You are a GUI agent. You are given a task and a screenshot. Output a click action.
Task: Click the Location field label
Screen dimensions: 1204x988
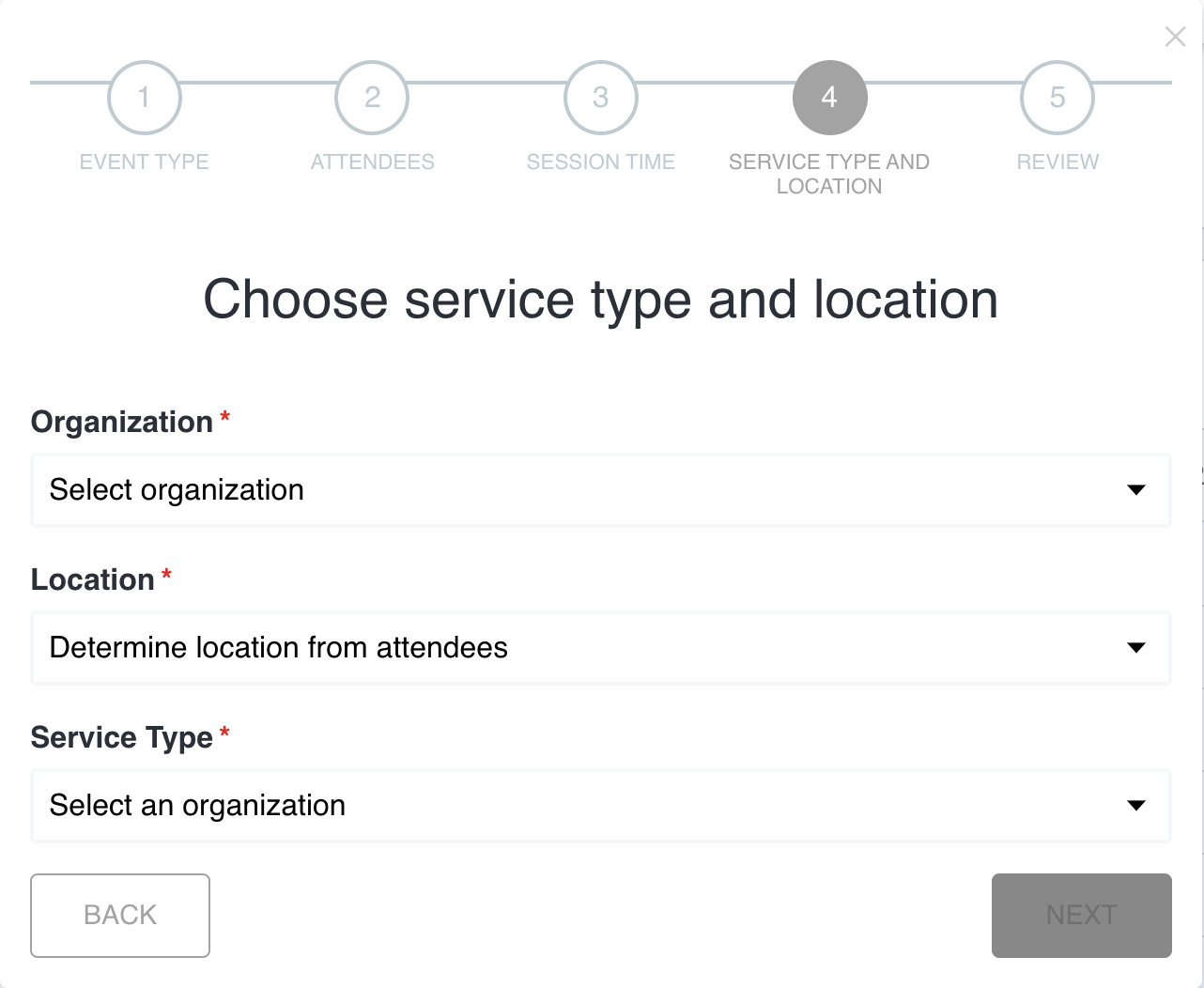tap(93, 580)
